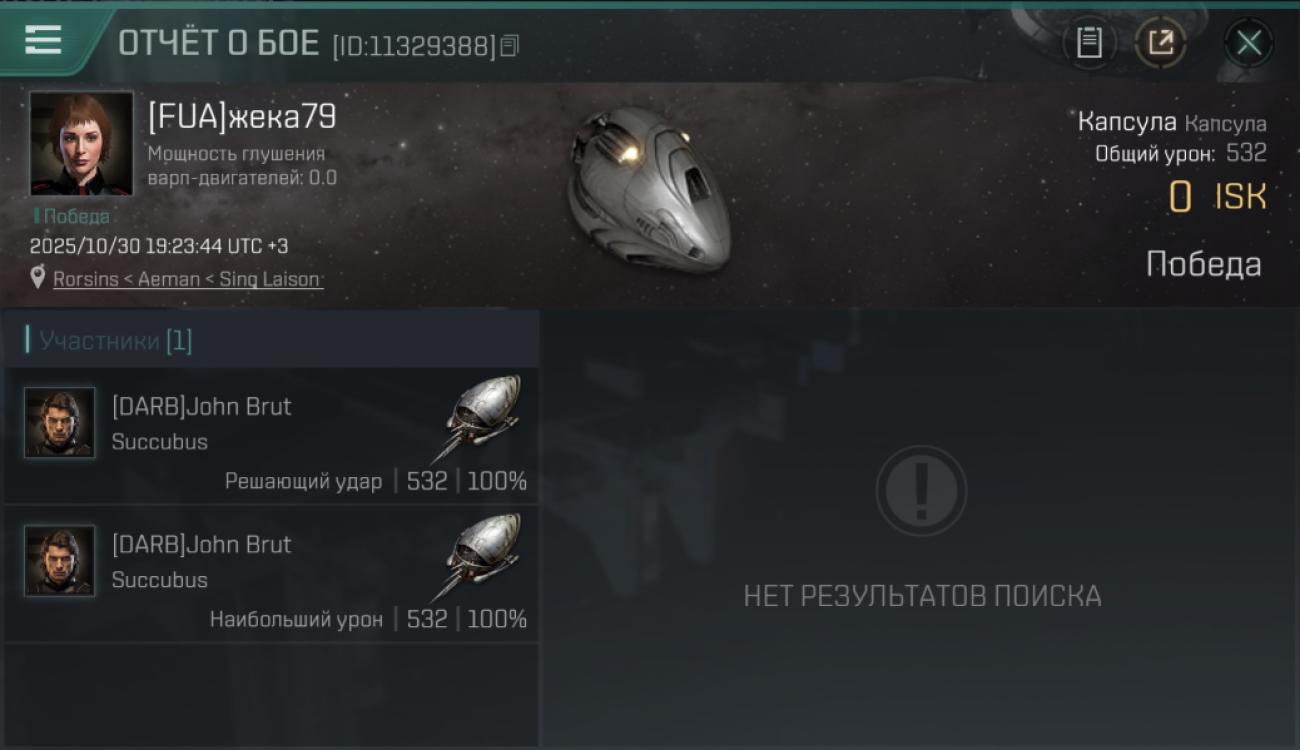Open the Rorsins < Aeman < Sing Laison location link
Viewport: 1300px width, 750px height.
(187, 280)
